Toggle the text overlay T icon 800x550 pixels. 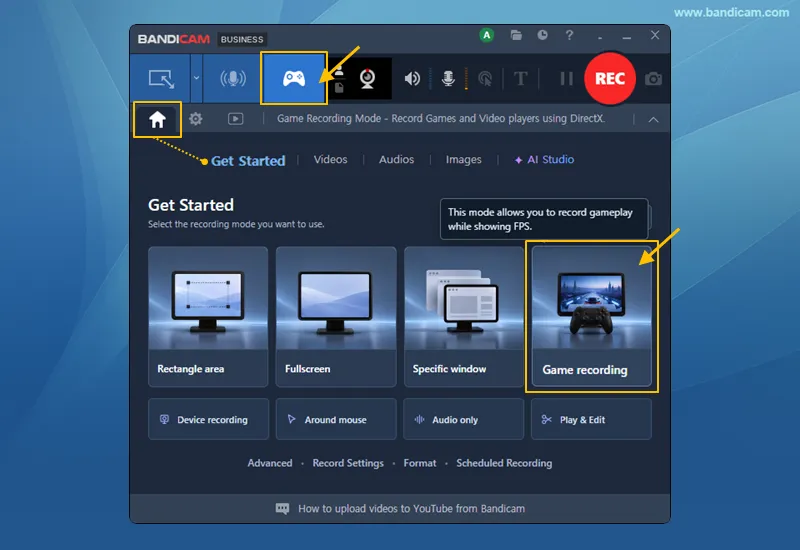[x=520, y=79]
